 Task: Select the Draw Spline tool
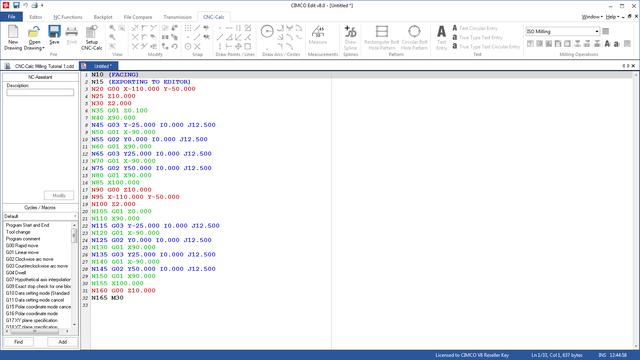pyautogui.click(x=350, y=37)
